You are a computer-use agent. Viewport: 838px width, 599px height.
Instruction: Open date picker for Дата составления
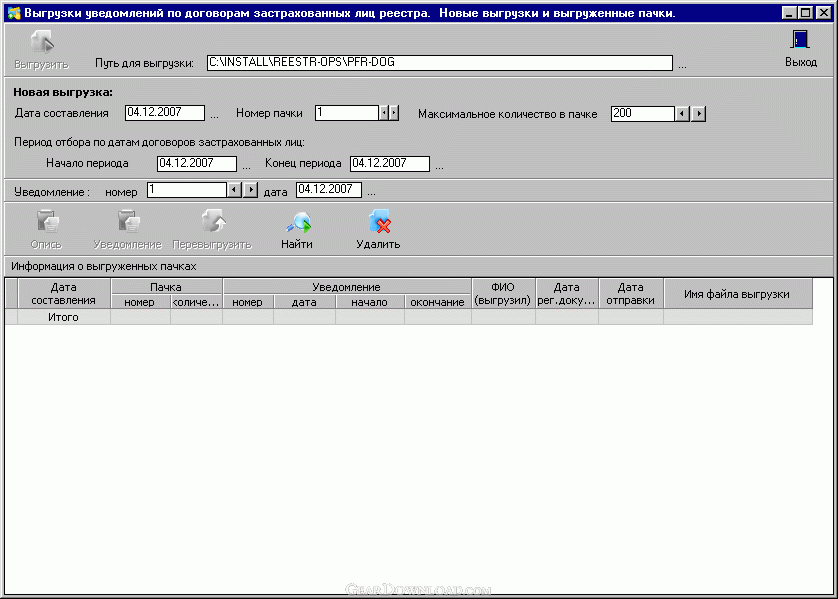coord(214,115)
